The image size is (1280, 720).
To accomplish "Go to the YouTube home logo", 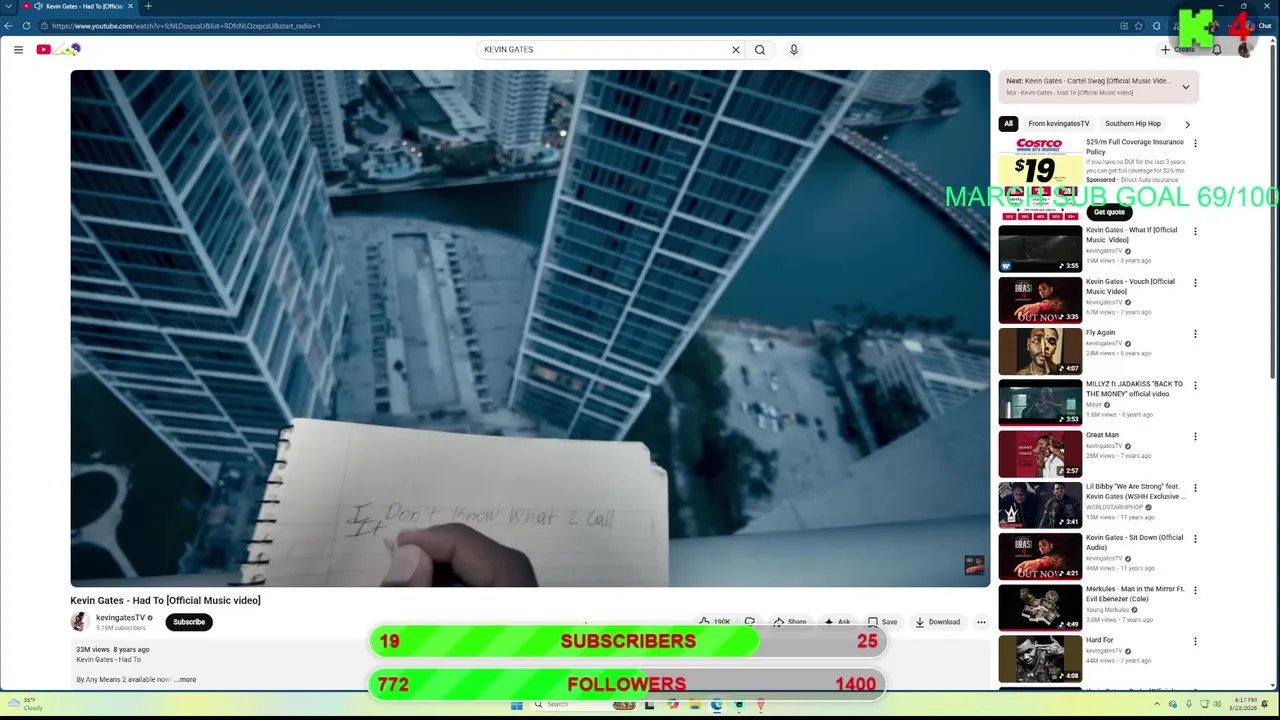I will coord(58,49).
